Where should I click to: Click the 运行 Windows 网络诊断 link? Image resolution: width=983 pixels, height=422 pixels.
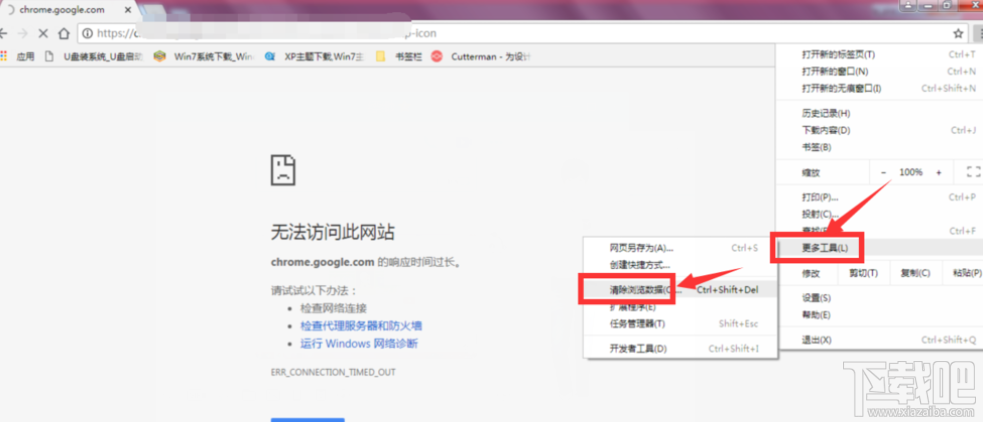tap(359, 344)
